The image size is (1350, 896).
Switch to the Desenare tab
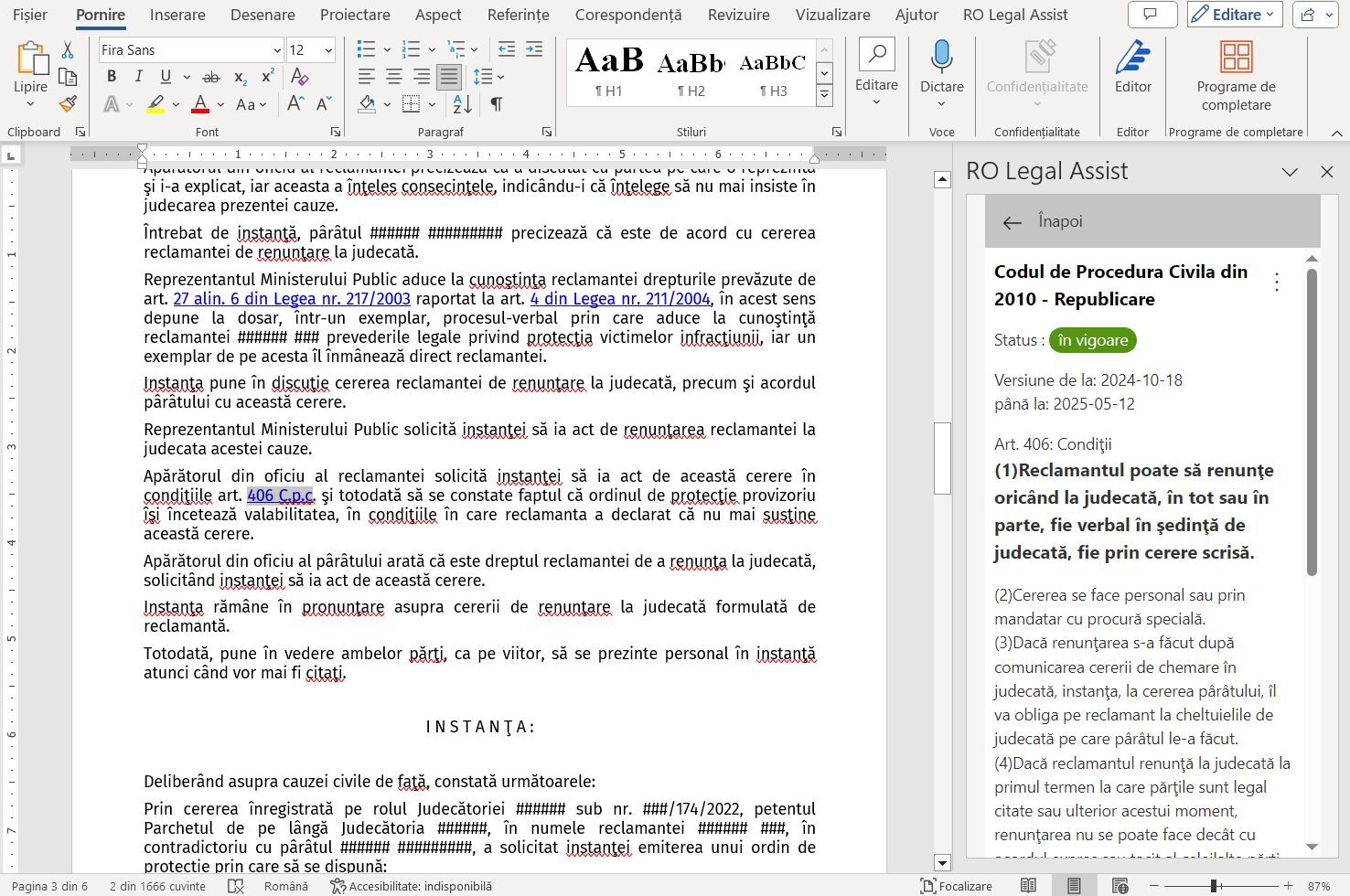[x=262, y=15]
